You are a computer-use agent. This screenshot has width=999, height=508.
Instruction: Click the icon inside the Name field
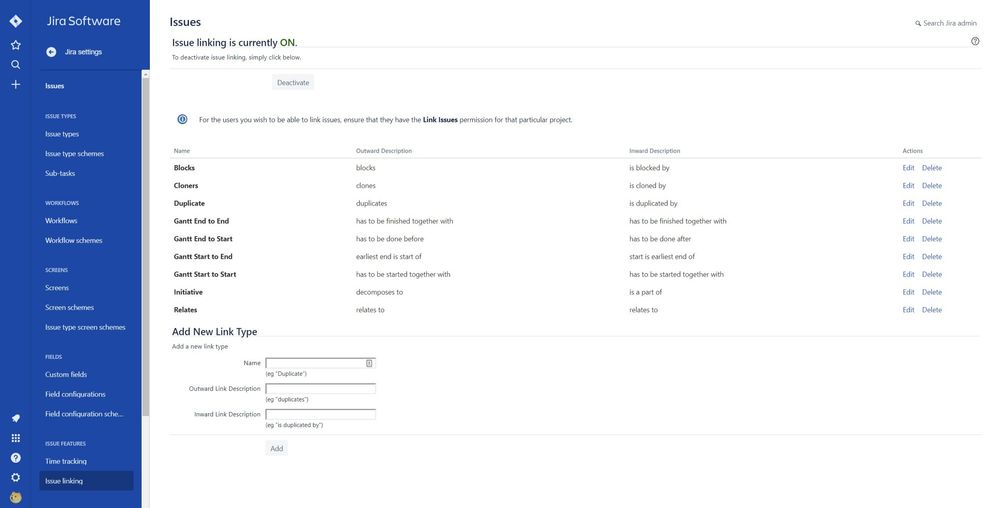click(x=369, y=363)
